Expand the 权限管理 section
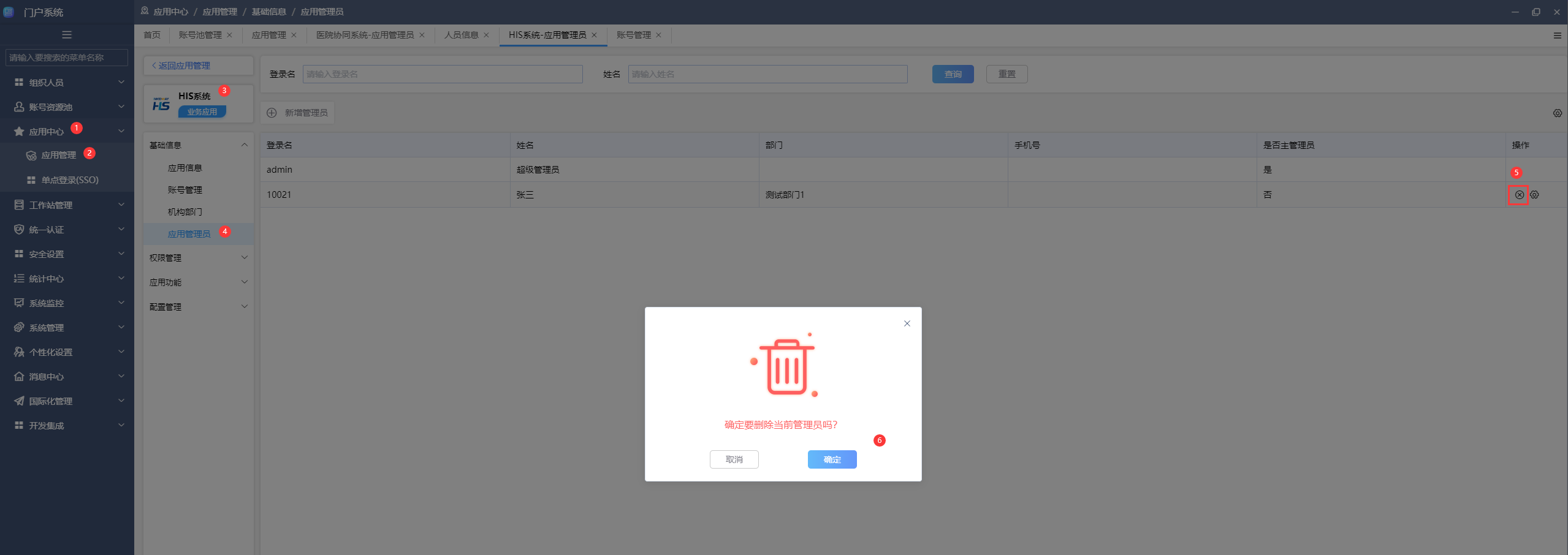1568x555 pixels. point(199,258)
